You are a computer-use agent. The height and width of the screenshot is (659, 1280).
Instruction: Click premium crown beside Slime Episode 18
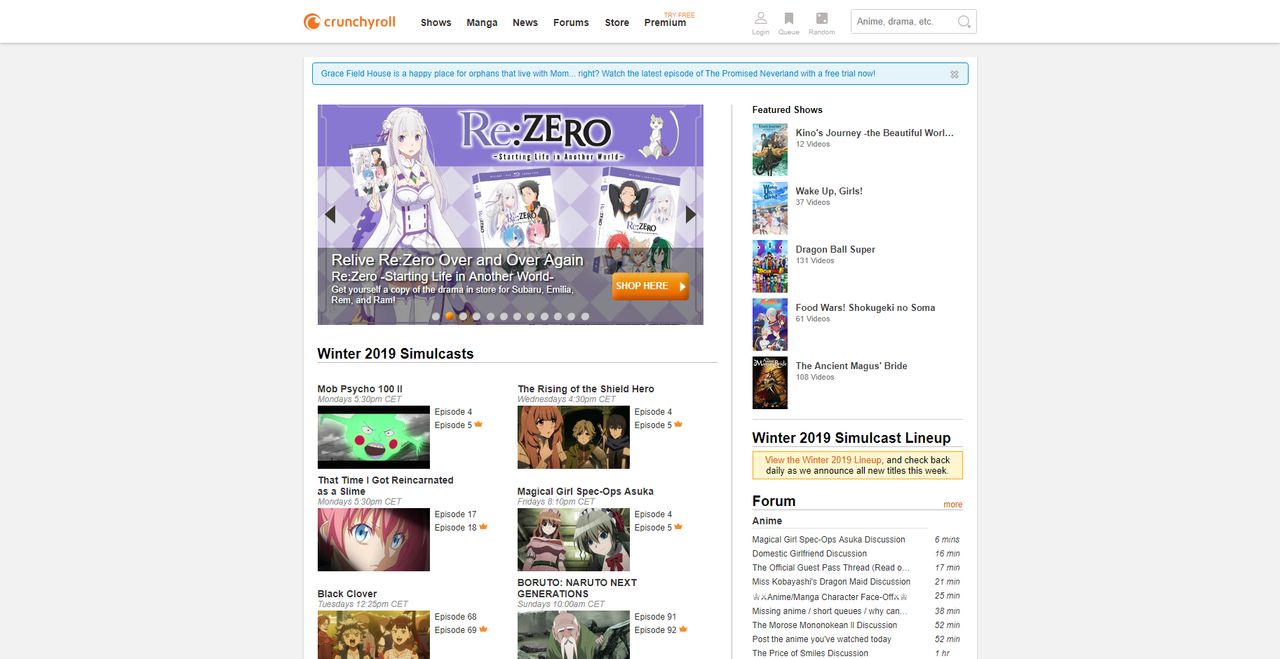(x=484, y=527)
